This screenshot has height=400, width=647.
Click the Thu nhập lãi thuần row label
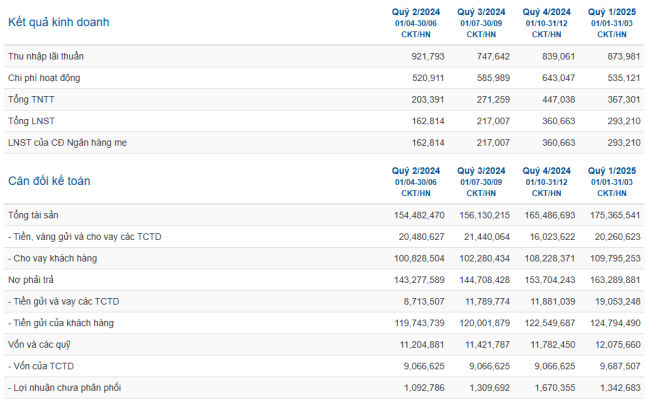point(46,56)
